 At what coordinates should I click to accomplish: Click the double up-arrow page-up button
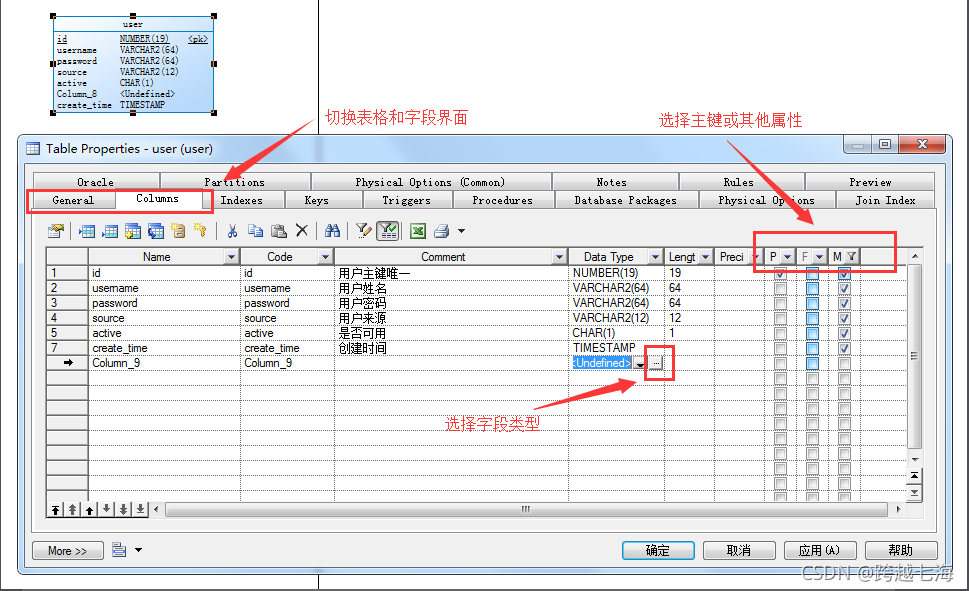72,509
